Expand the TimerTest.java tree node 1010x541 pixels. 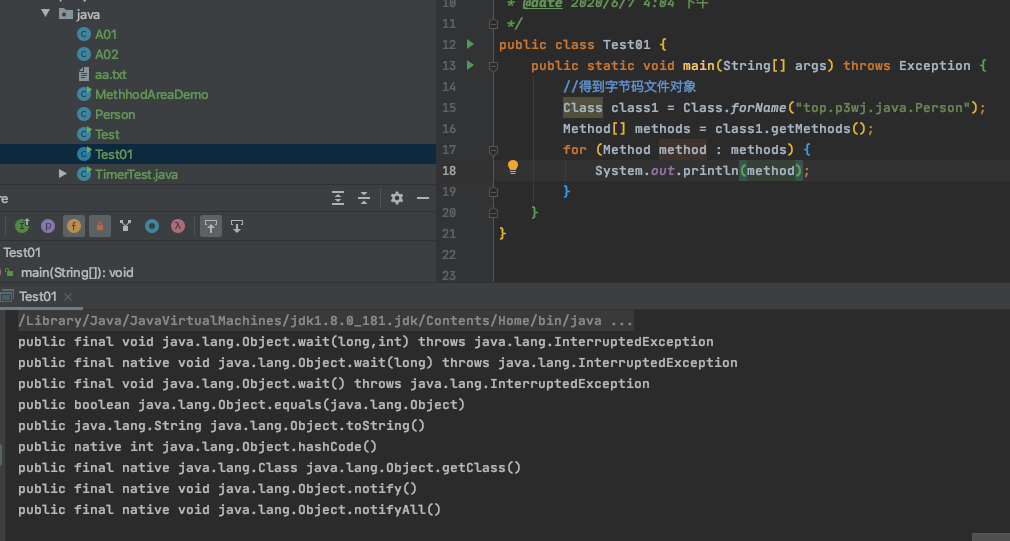(62, 174)
